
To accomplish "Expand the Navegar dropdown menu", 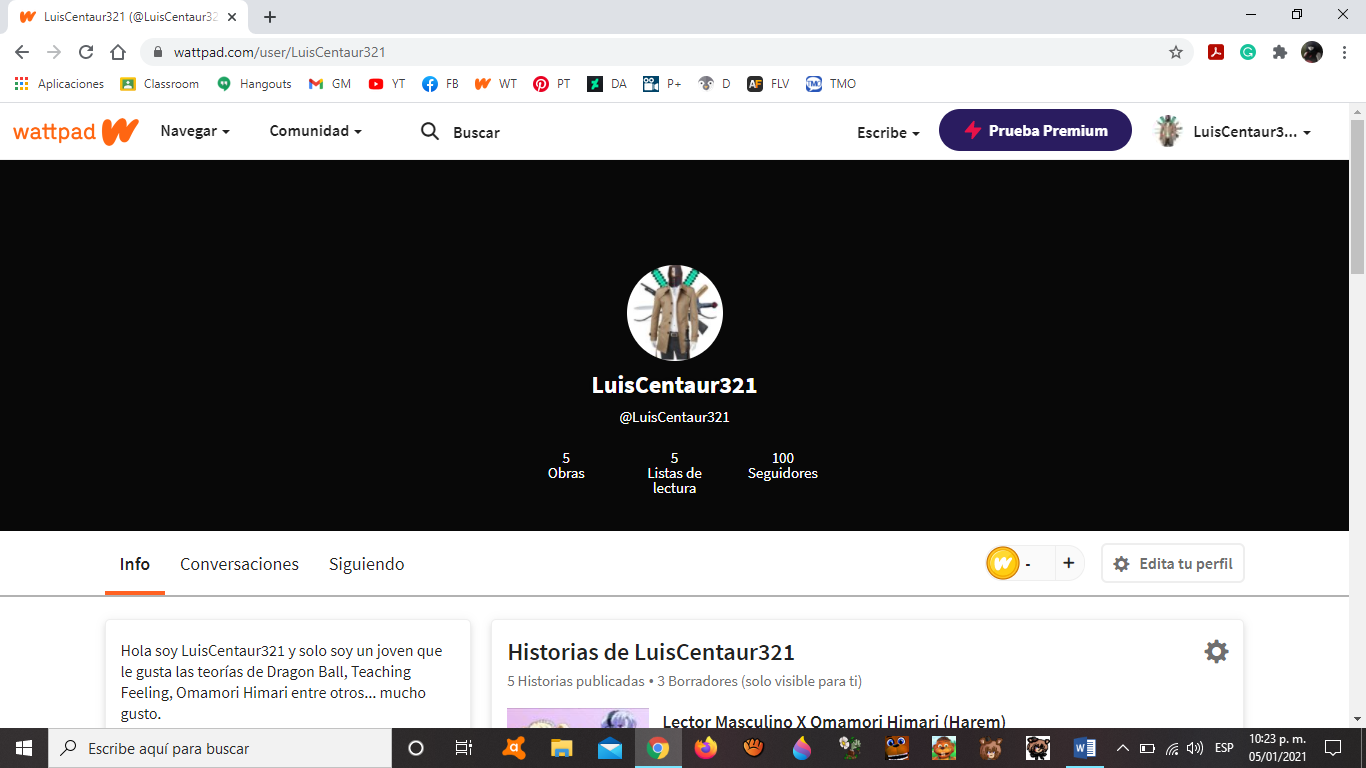I will (x=195, y=131).
